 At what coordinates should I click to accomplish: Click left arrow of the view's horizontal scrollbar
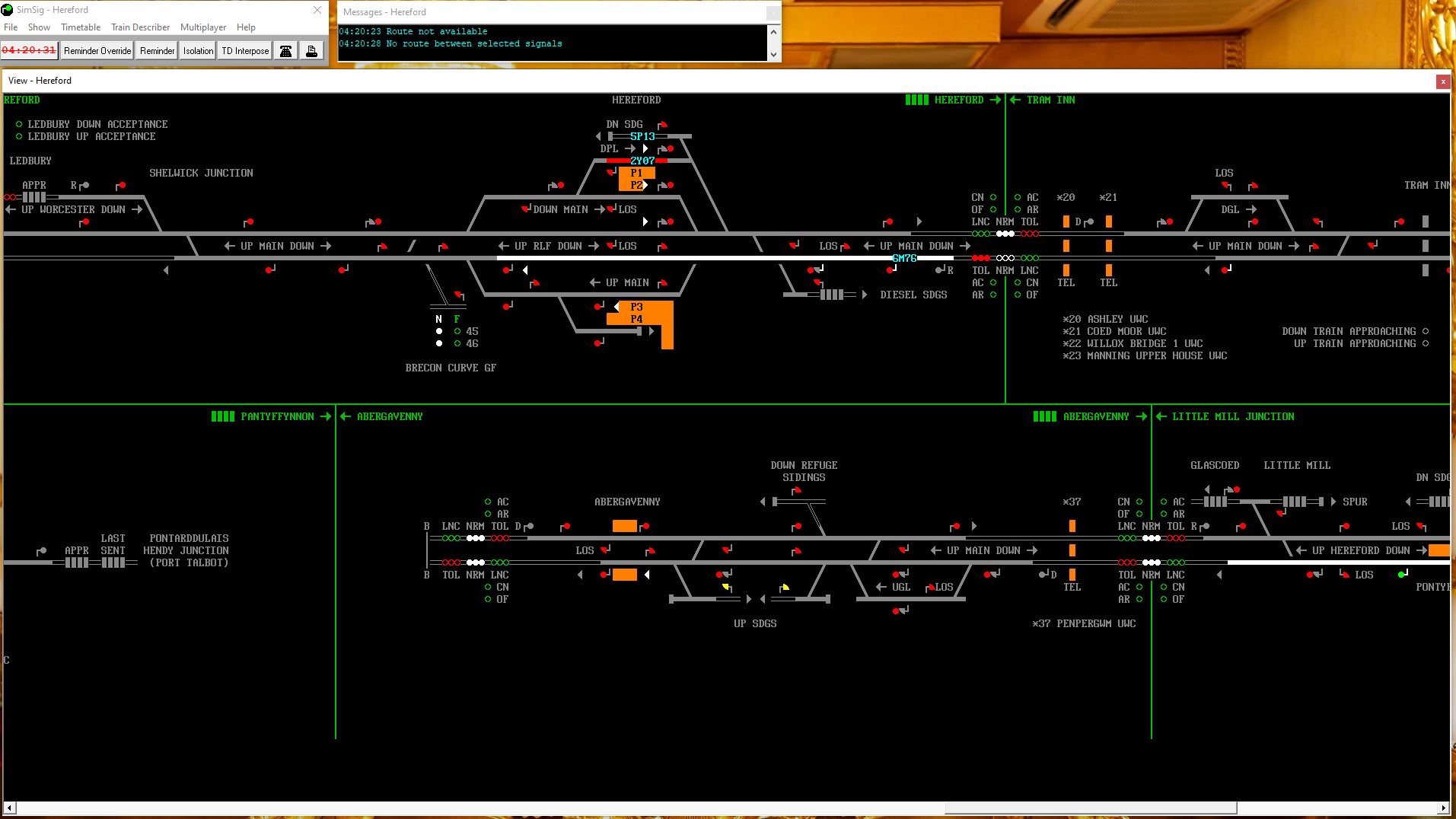coord(10,808)
